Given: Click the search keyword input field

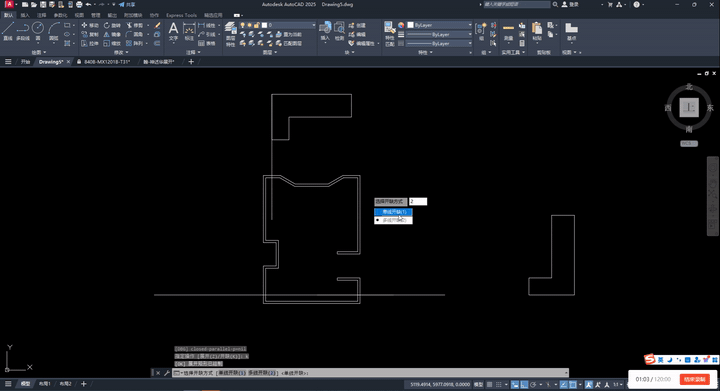Looking at the screenshot, I should (x=516, y=5).
